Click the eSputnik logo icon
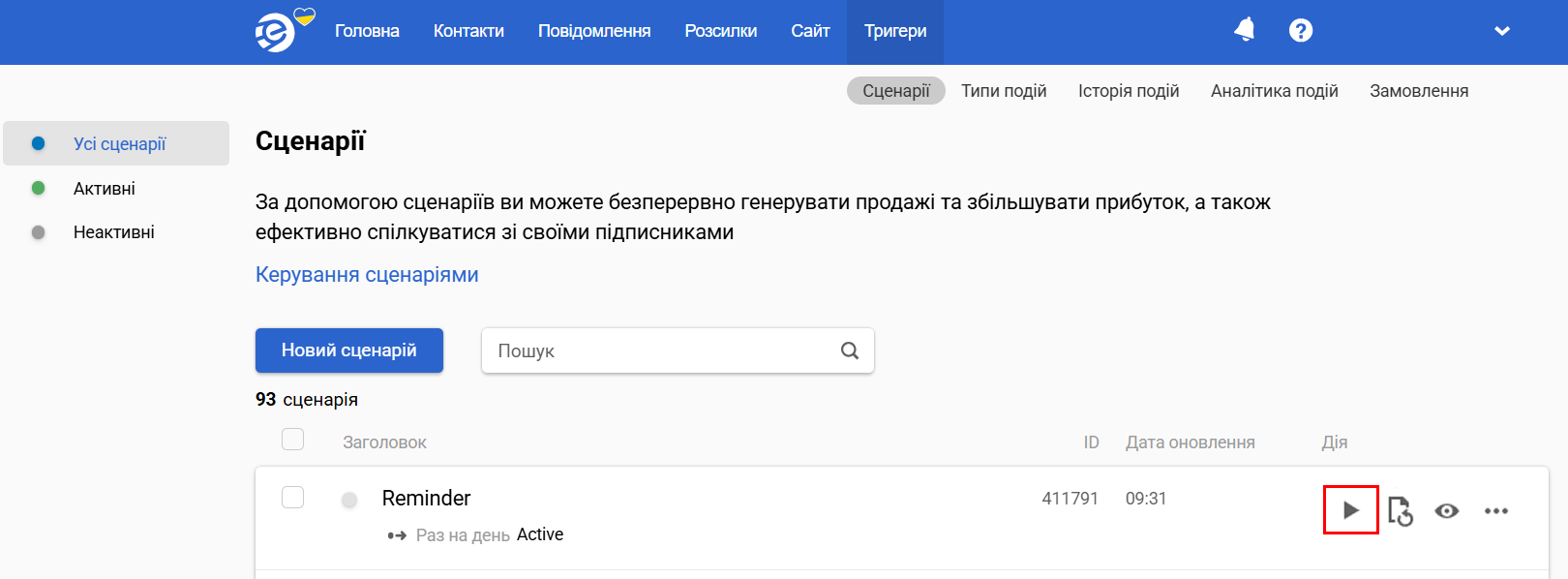 (276, 33)
